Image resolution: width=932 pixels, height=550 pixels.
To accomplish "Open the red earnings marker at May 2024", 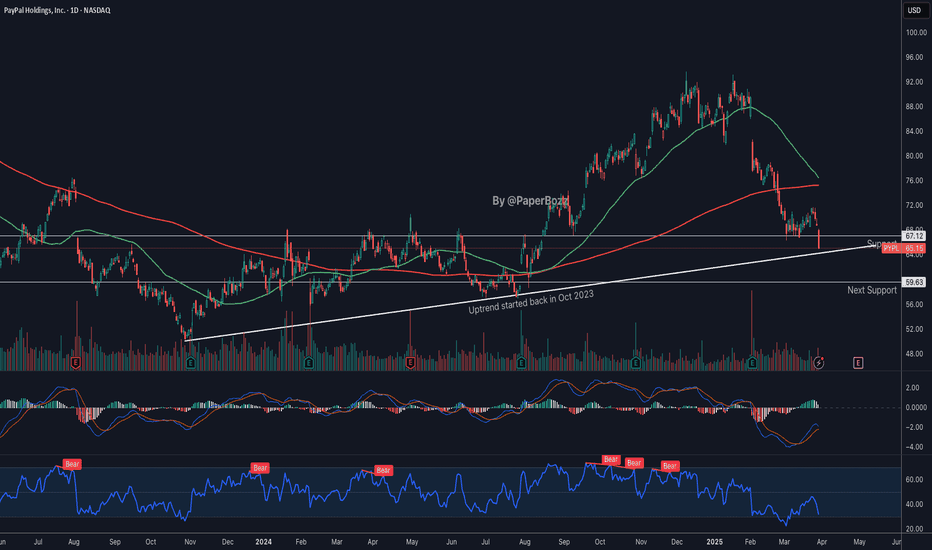I will (x=410, y=363).
